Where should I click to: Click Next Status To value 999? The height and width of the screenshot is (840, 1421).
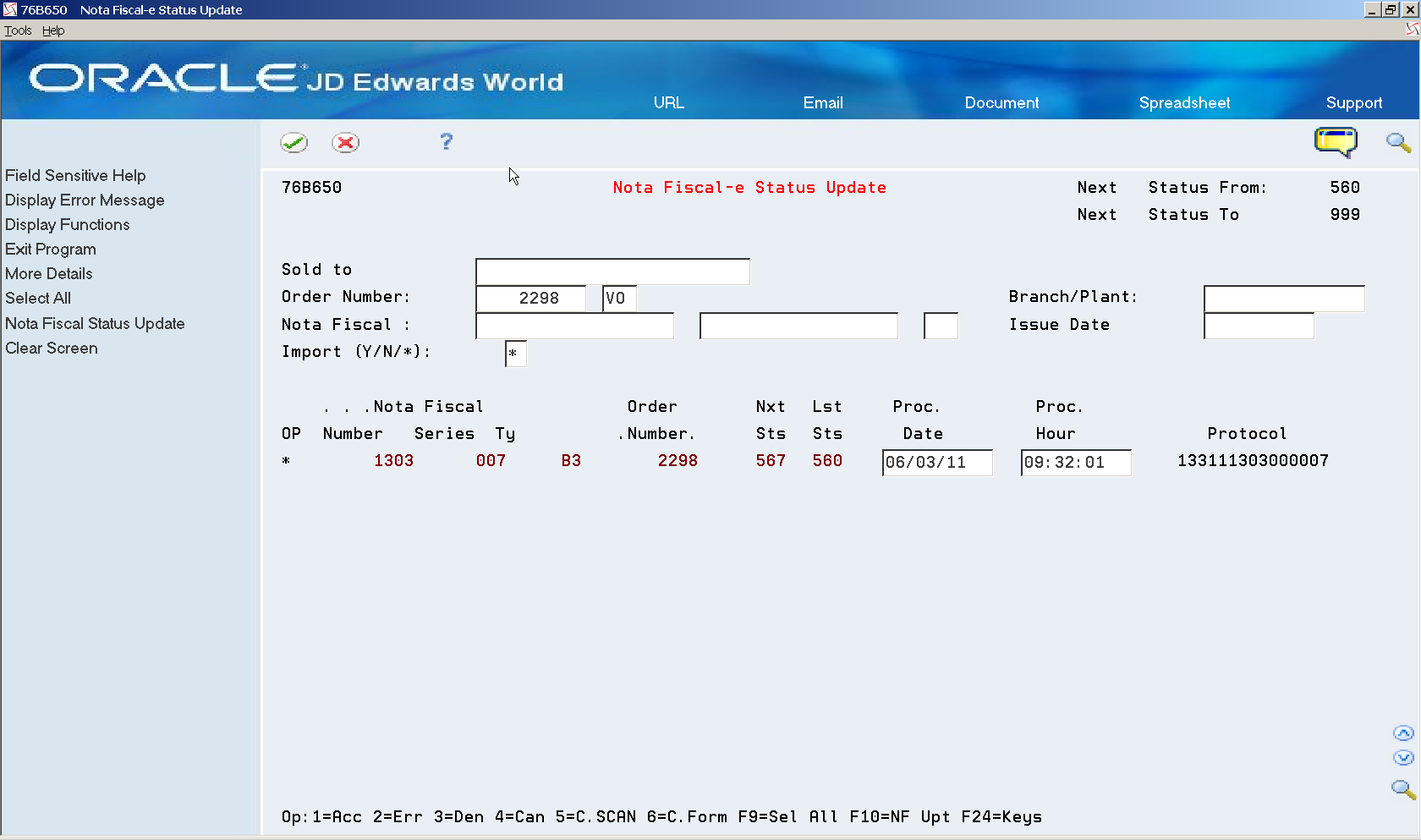coord(1345,215)
